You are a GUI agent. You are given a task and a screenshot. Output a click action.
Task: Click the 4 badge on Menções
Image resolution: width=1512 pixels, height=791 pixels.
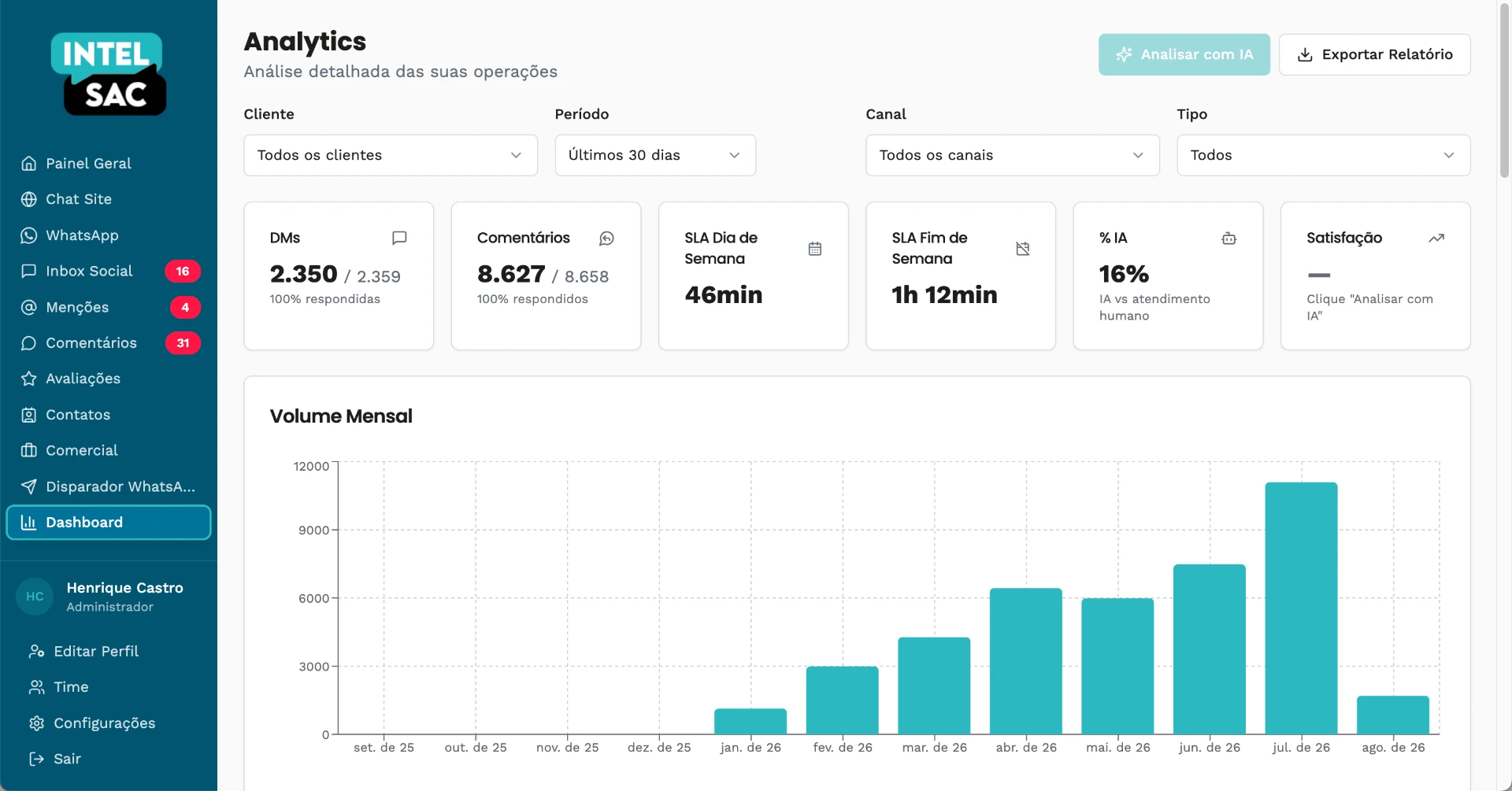(x=185, y=307)
